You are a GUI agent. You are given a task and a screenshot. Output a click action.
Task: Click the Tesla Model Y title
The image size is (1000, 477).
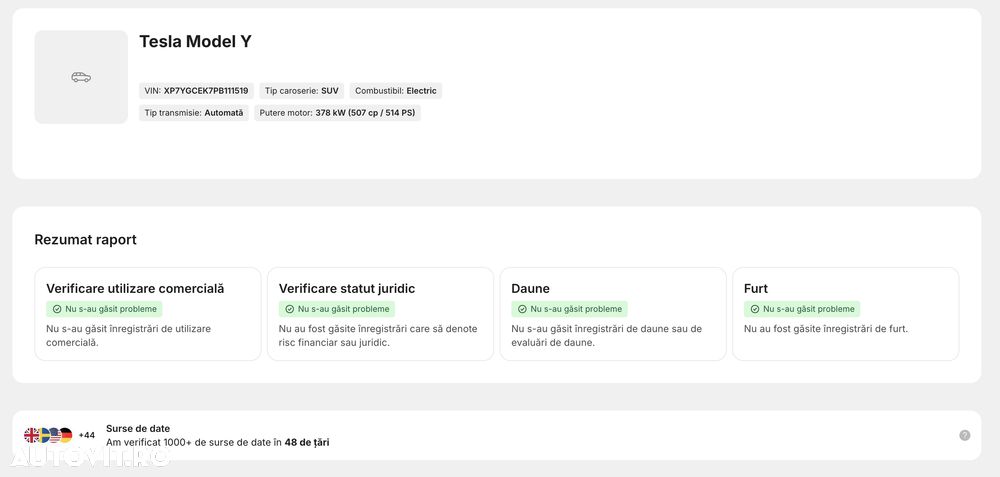coord(195,41)
